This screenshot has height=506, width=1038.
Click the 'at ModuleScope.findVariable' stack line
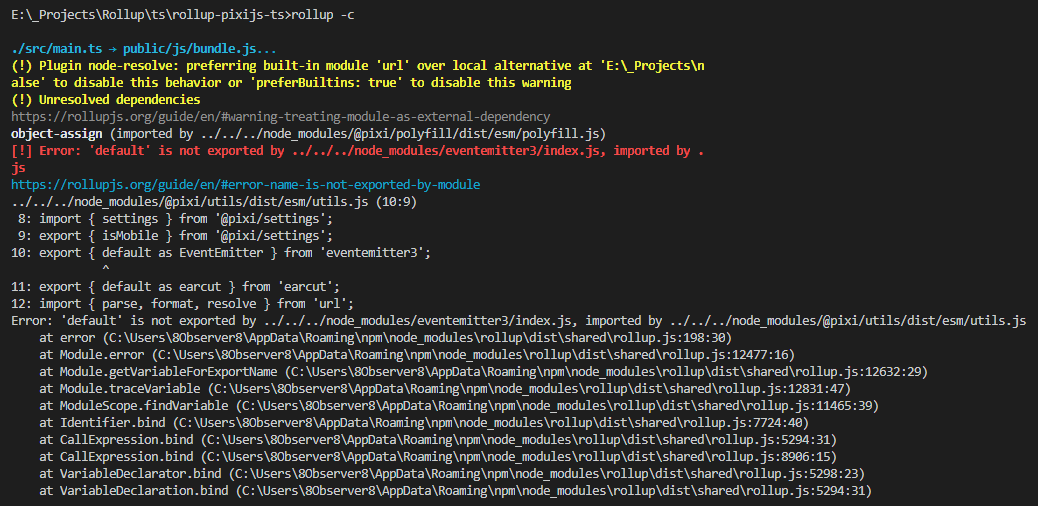(x=459, y=406)
